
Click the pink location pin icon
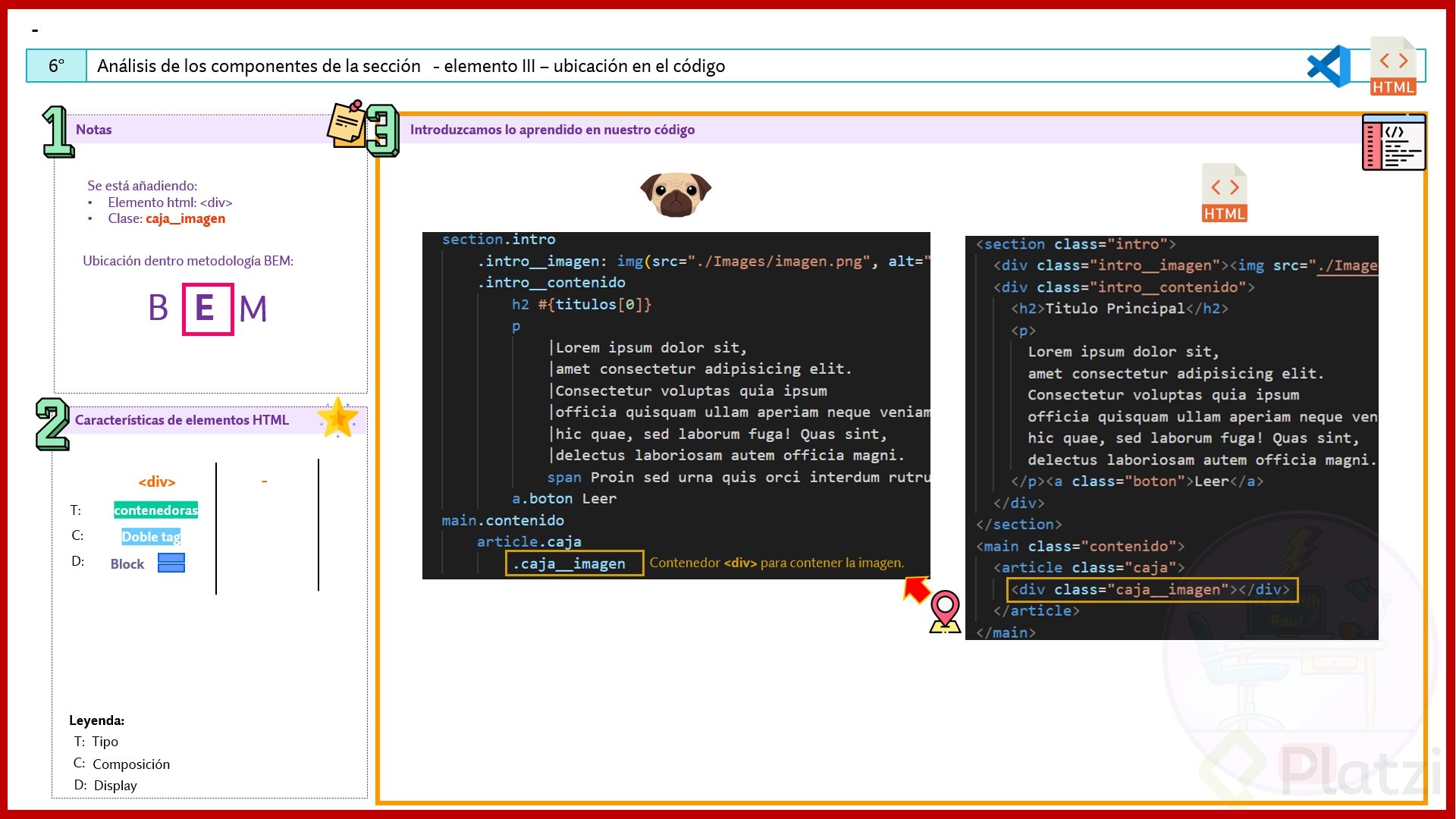(x=945, y=611)
